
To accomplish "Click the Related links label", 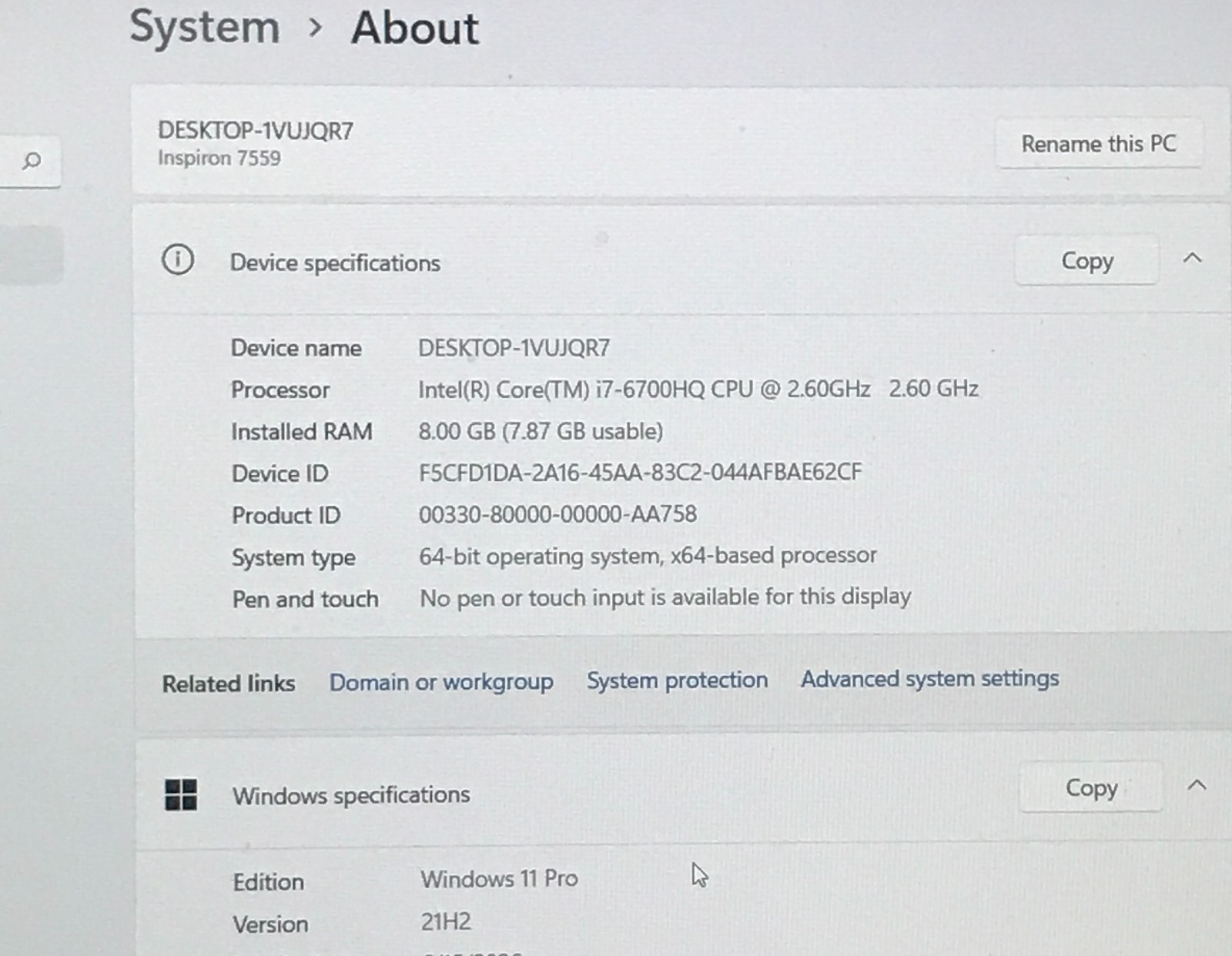I will 229,684.
